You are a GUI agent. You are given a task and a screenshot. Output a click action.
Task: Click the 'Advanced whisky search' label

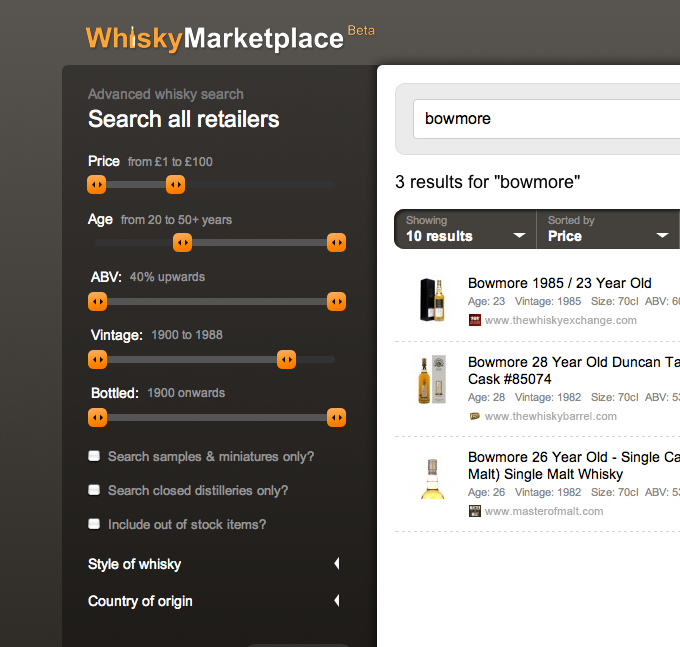[x=166, y=94]
